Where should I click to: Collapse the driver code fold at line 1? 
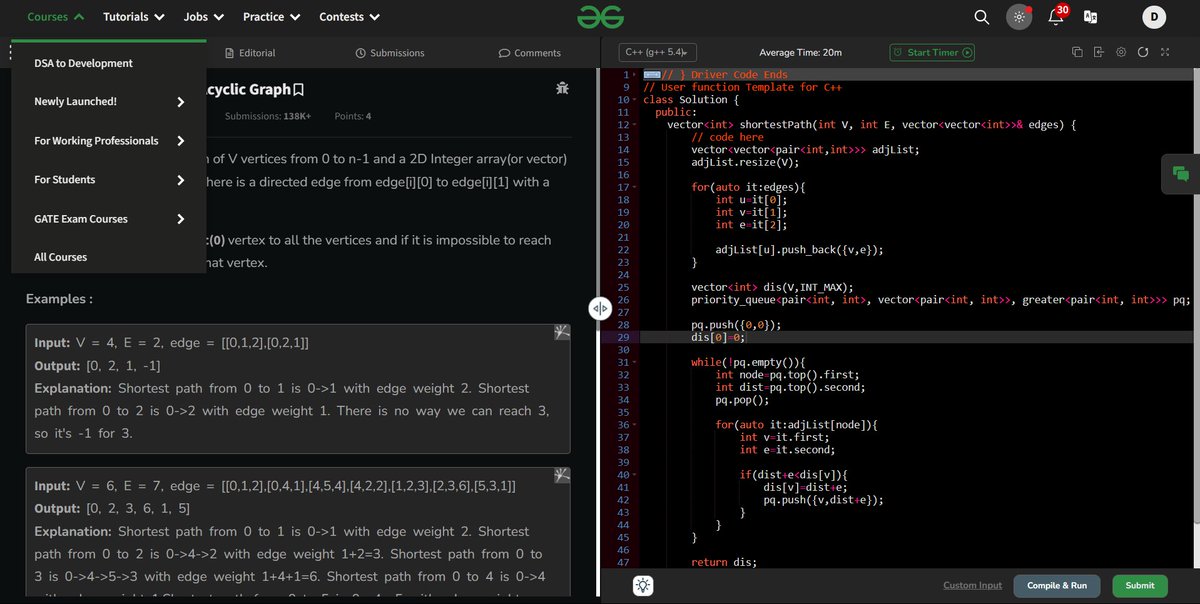click(634, 73)
